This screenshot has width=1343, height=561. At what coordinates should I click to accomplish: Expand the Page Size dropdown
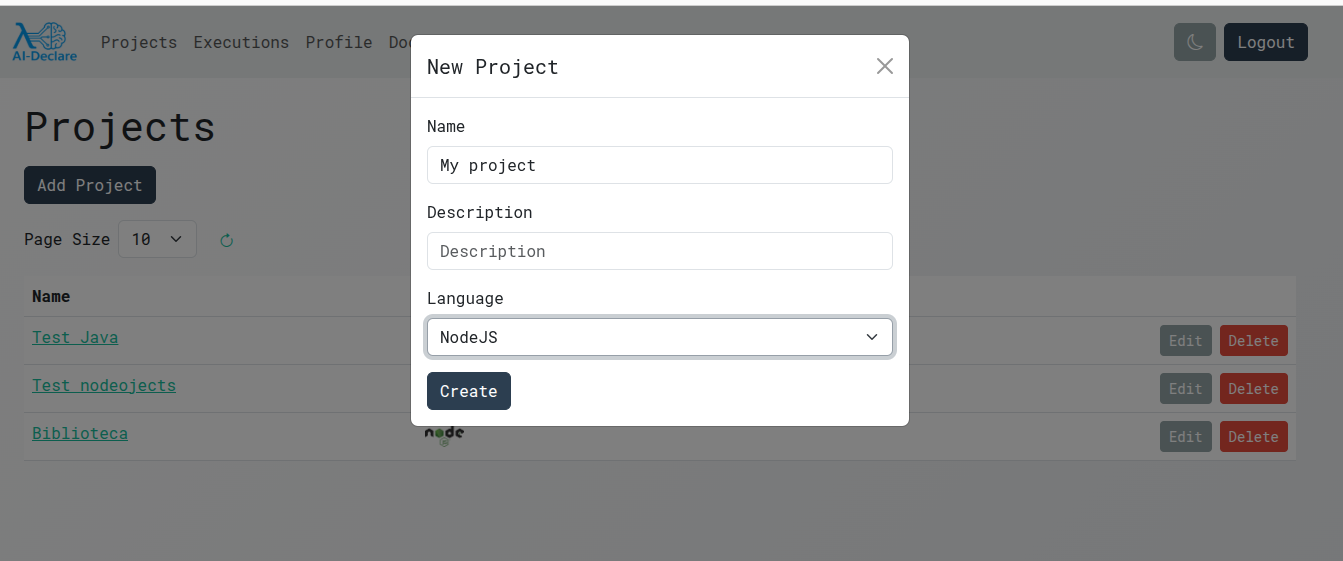[x=157, y=239]
